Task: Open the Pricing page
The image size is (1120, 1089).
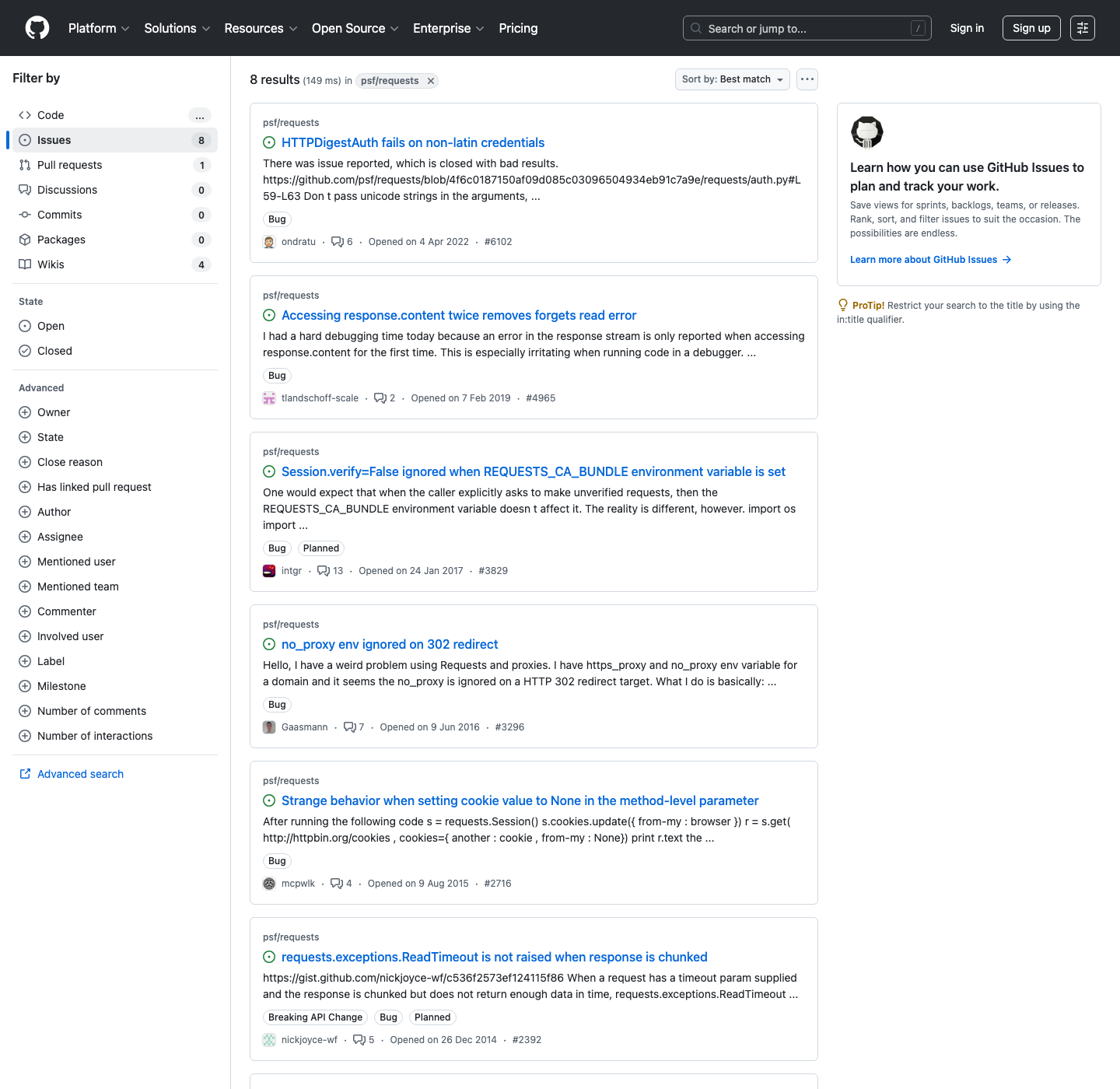Action: pos(518,28)
